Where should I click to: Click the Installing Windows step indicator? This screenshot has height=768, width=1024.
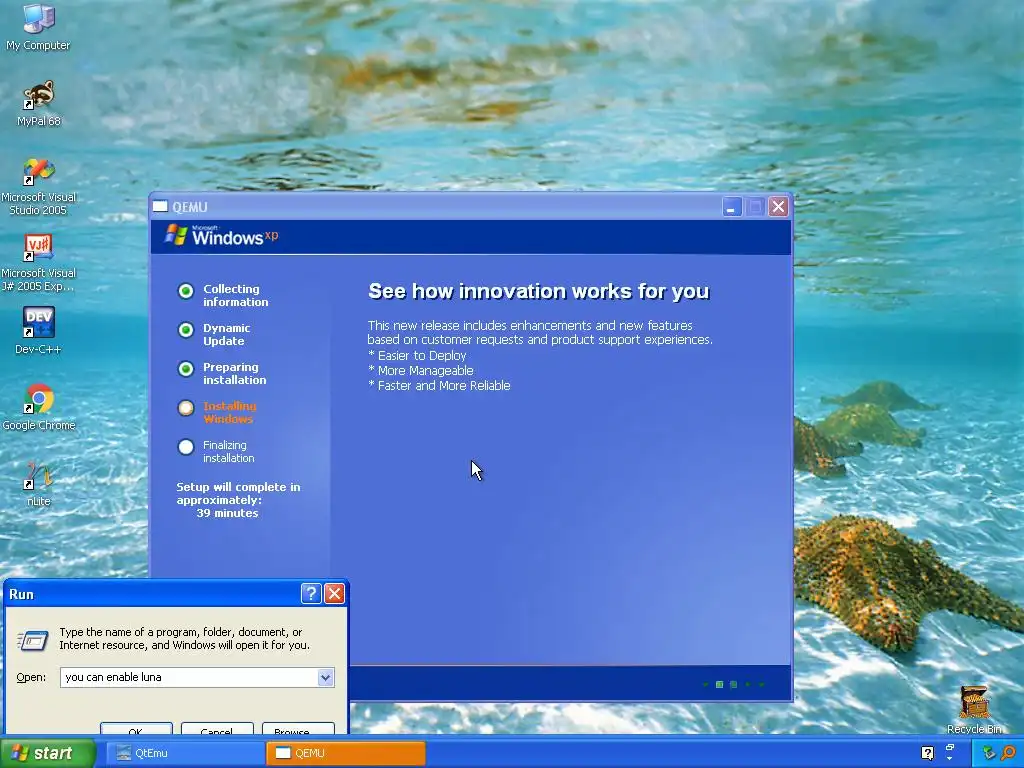coord(185,408)
